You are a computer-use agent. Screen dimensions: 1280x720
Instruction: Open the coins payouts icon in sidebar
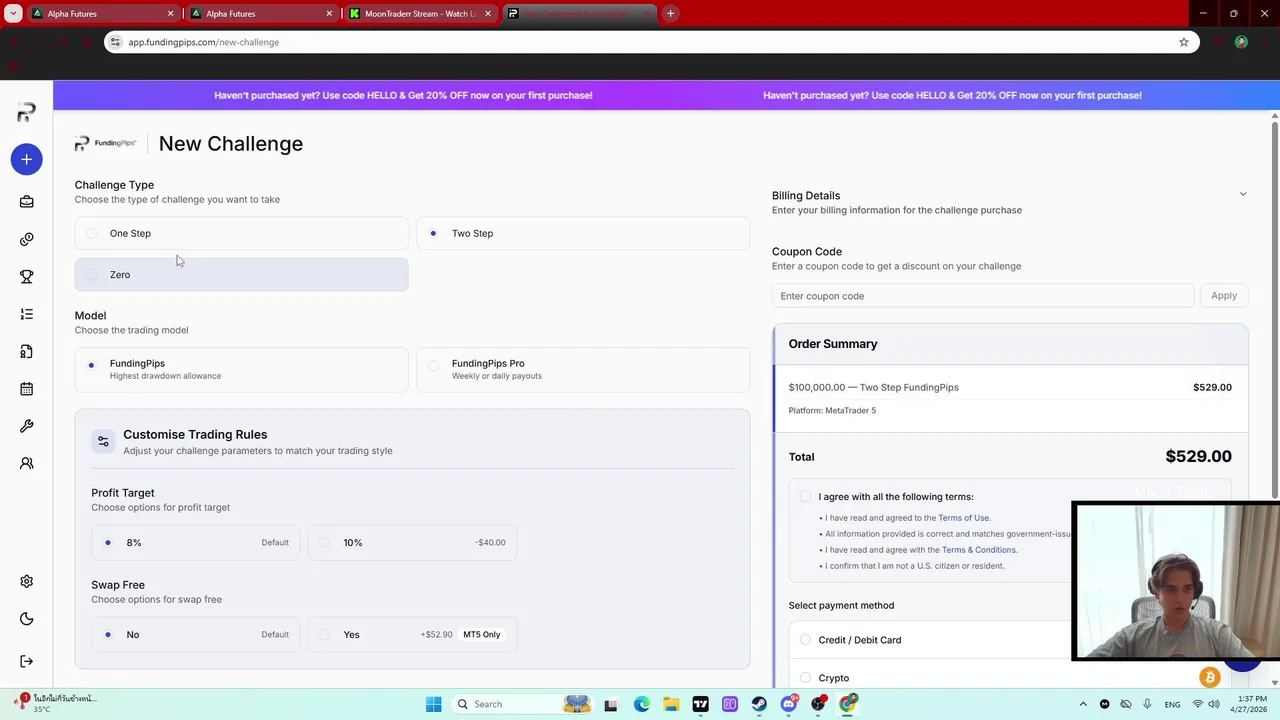pyautogui.click(x=27, y=239)
